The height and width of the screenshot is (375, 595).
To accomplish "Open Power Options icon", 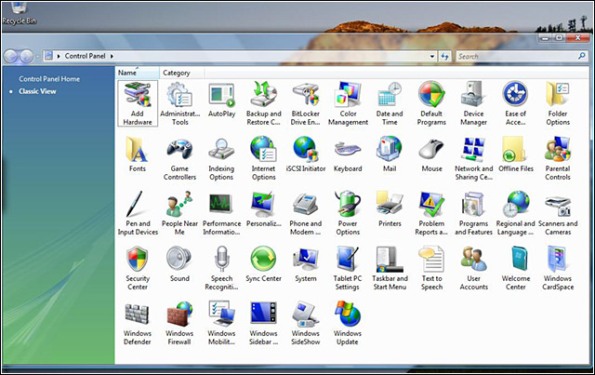I will pyautogui.click(x=348, y=213).
